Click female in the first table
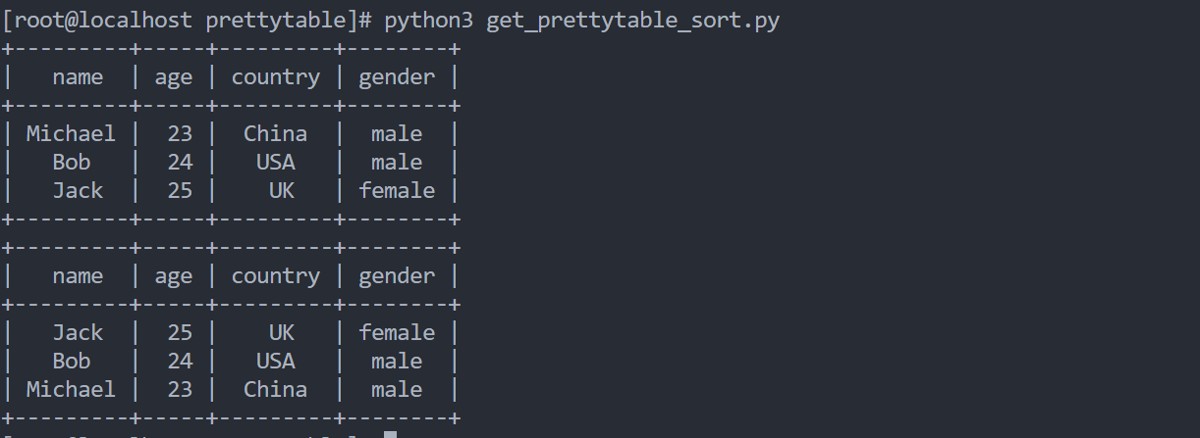The height and width of the screenshot is (438, 1200). tap(397, 190)
